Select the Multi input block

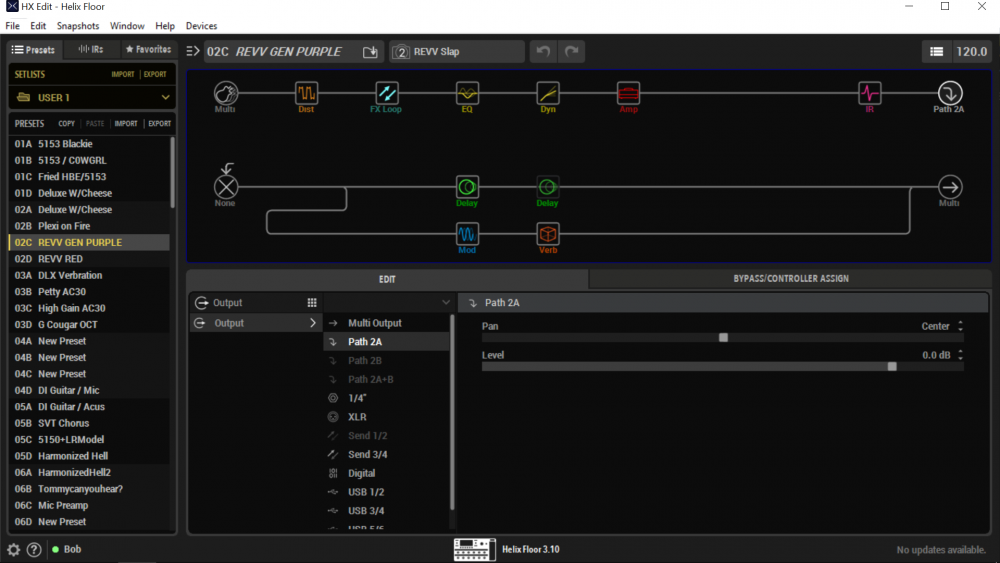click(x=226, y=93)
